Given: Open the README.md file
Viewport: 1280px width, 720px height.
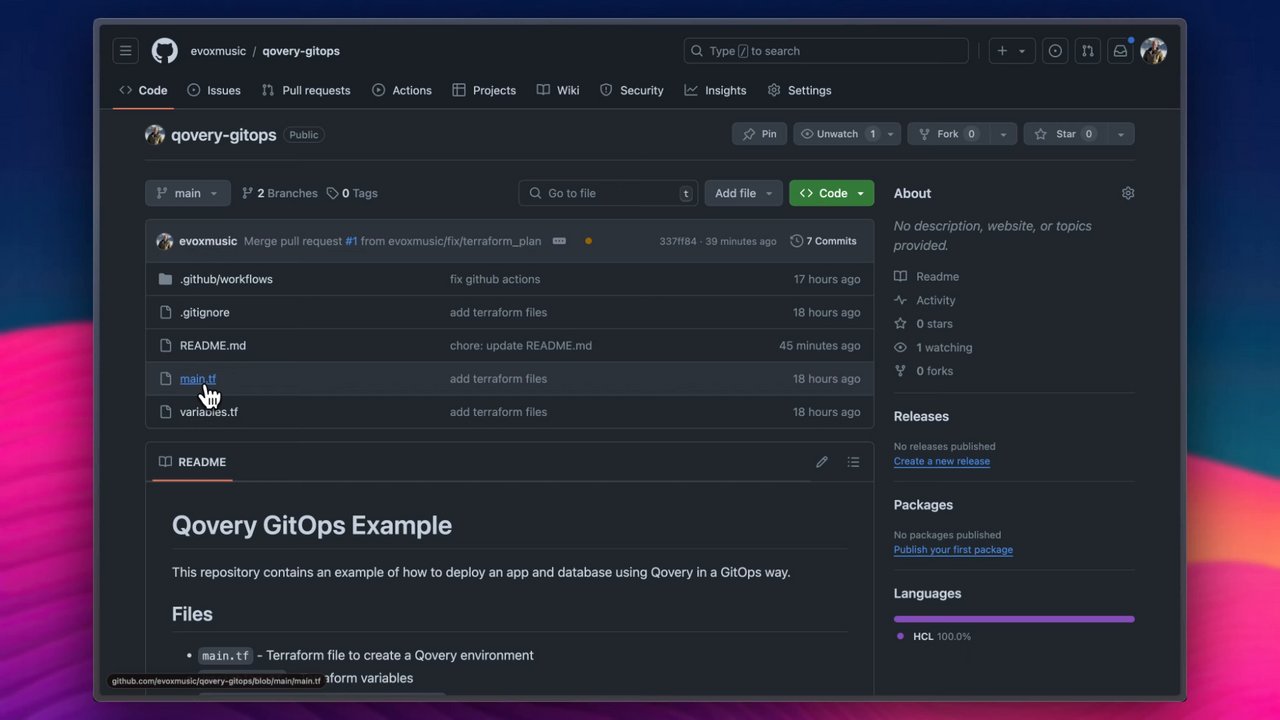Looking at the screenshot, I should coord(213,345).
